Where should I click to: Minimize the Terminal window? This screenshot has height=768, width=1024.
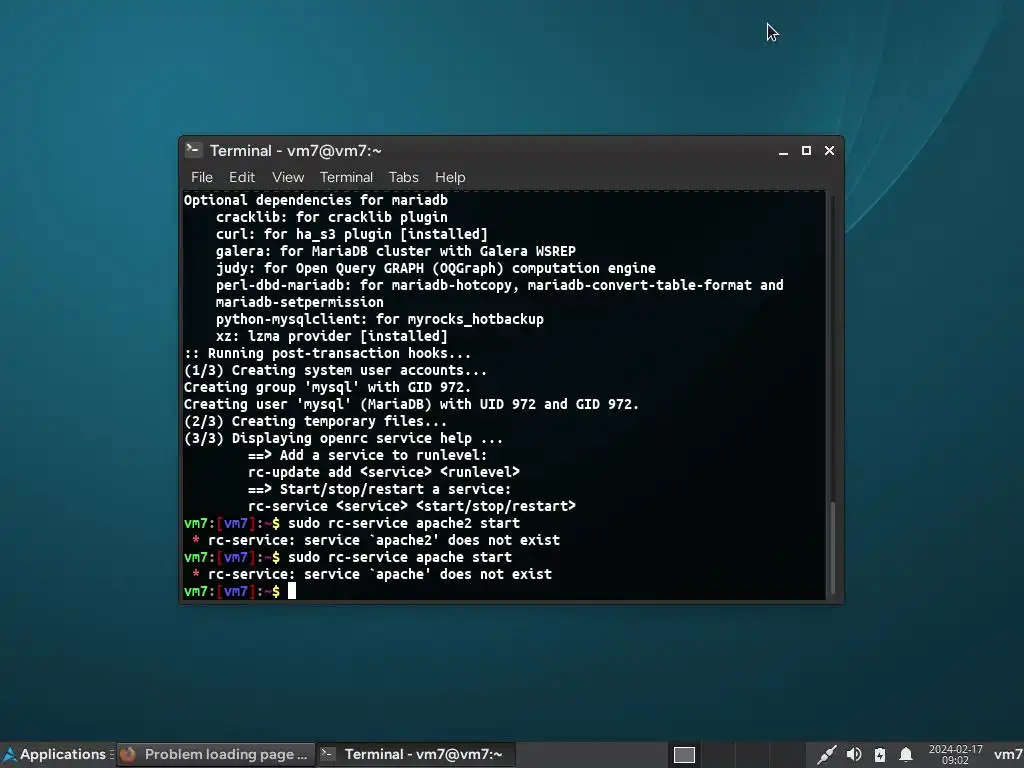[783, 151]
